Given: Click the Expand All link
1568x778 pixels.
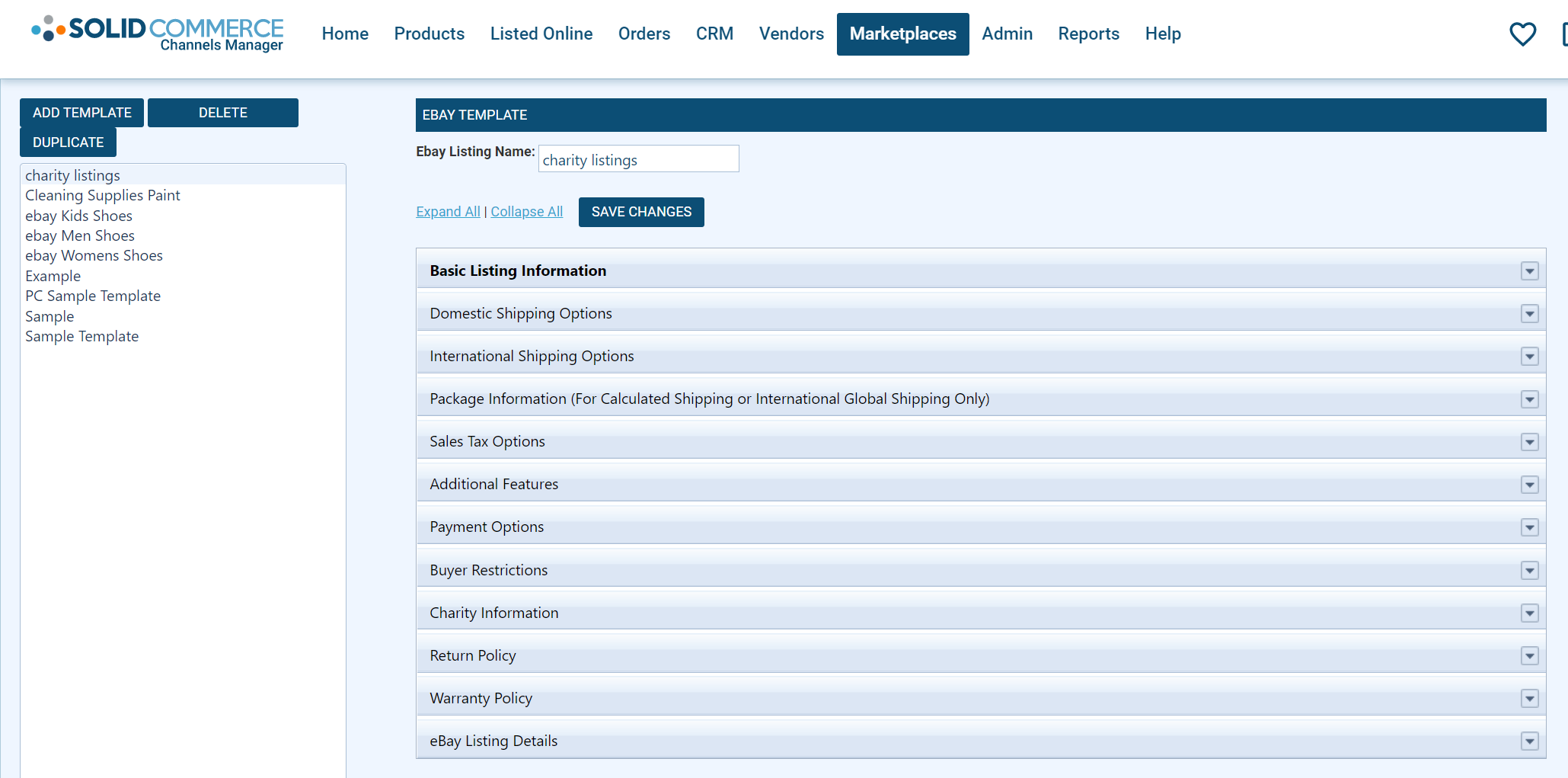Looking at the screenshot, I should [448, 212].
